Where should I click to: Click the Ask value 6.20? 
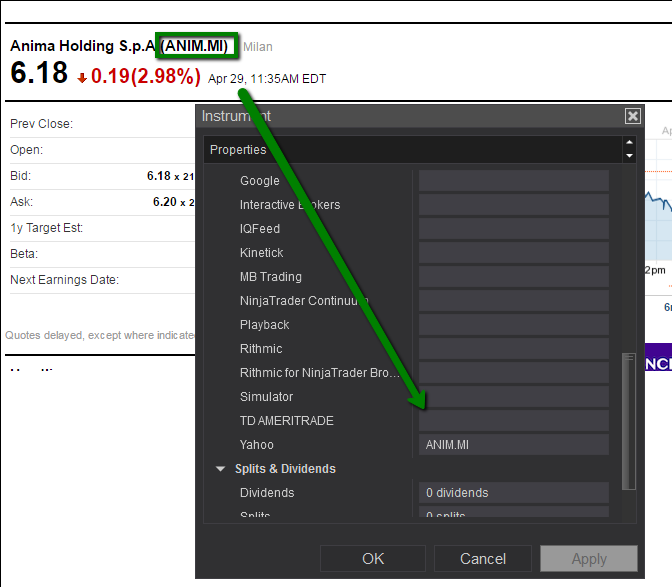[x=165, y=202]
